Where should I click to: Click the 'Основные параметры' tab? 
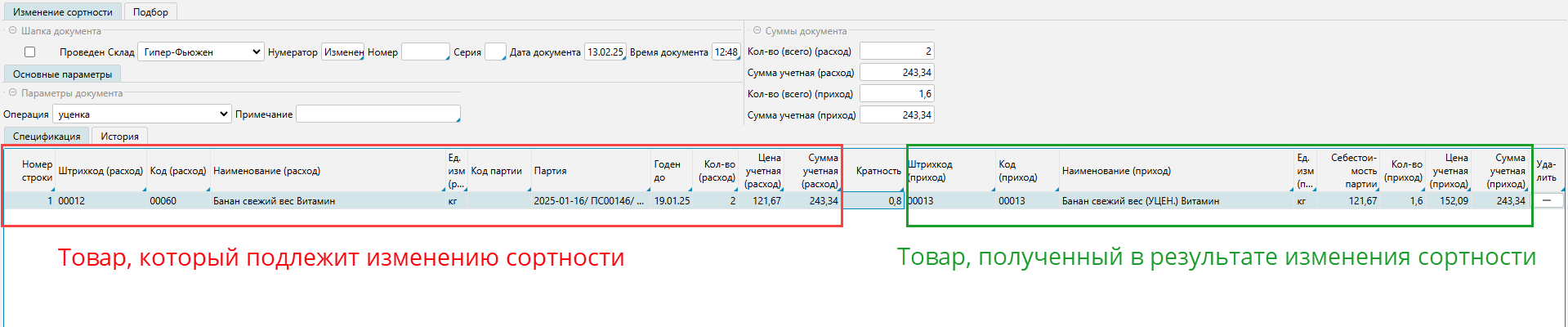point(62,74)
